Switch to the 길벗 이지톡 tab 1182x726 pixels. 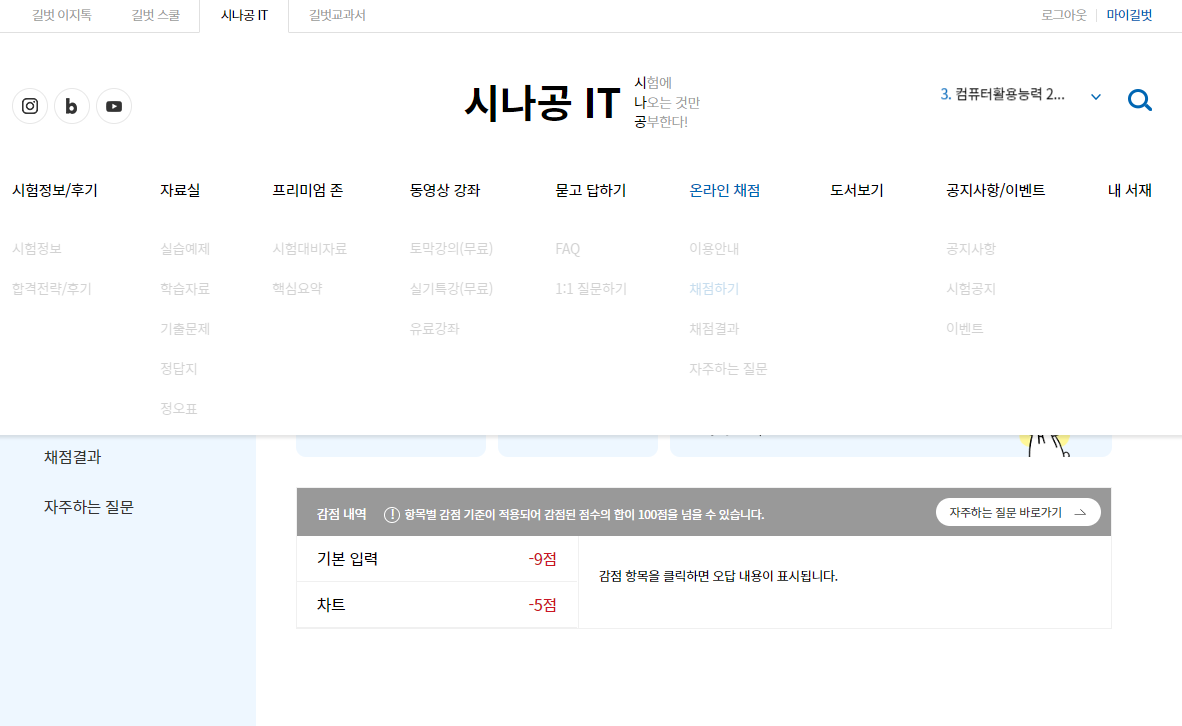coord(62,15)
